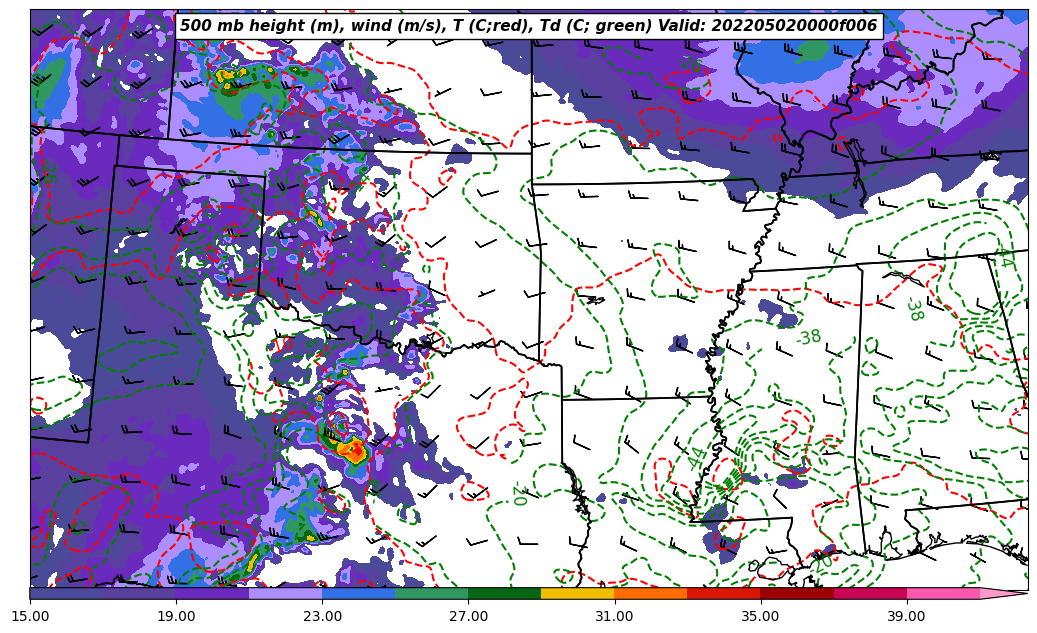This screenshot has width=1037, height=633.
Task: Click the pink arrow end of colorbar
Action: coord(1003,593)
